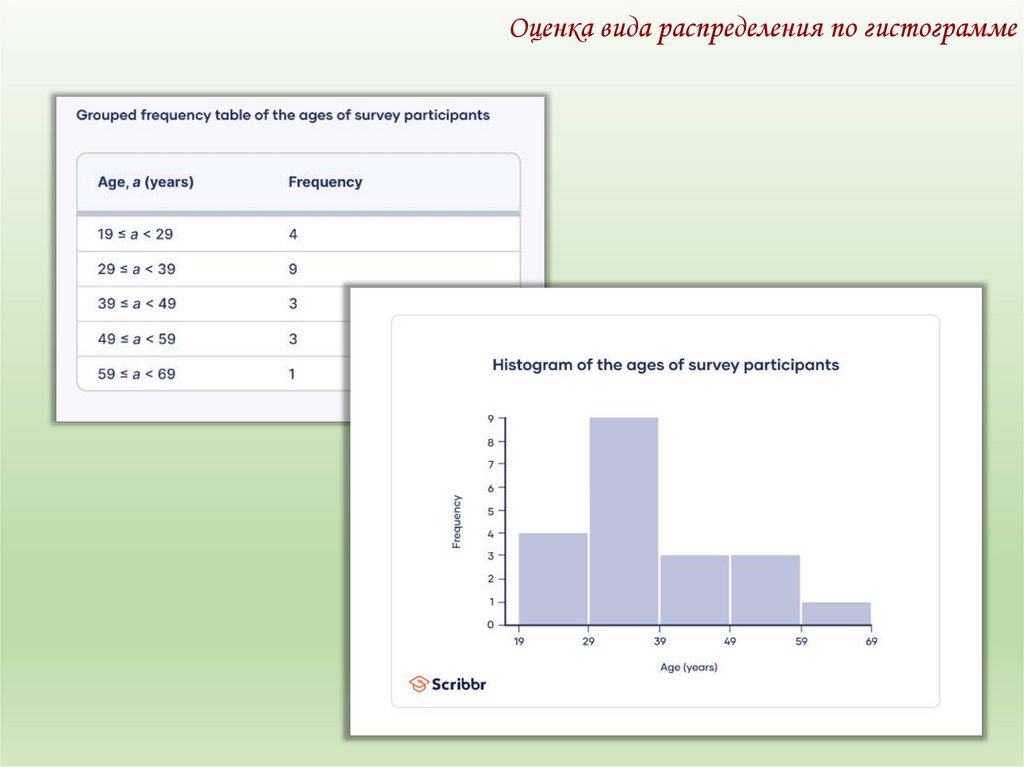
Task: Click the tallest histogram bar for 29–39
Action: (x=624, y=521)
